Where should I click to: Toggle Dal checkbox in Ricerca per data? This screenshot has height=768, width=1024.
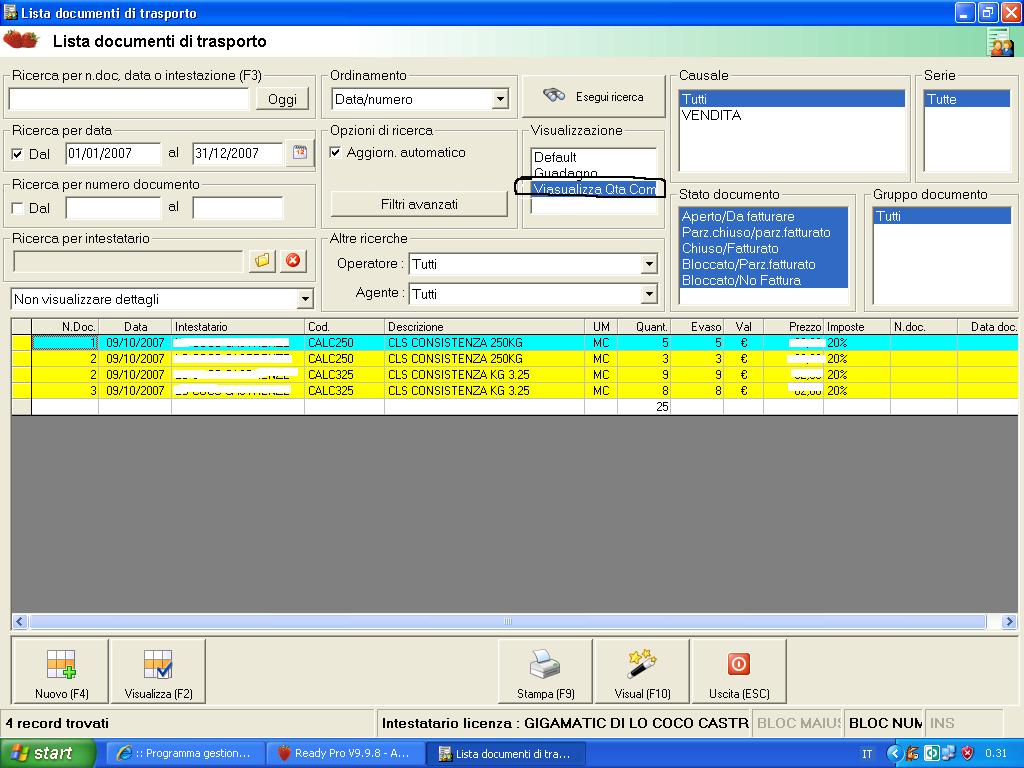[18, 154]
